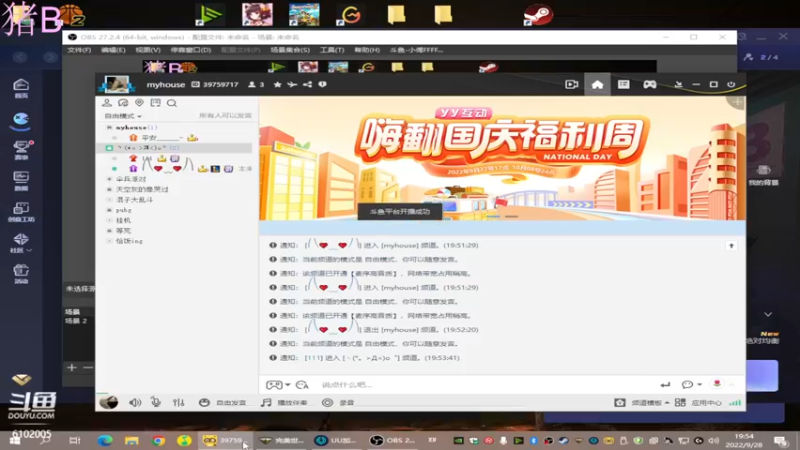This screenshot has height=450, width=800.
Task: Open the 自由模式 mode dropdown
Action: tap(123, 116)
